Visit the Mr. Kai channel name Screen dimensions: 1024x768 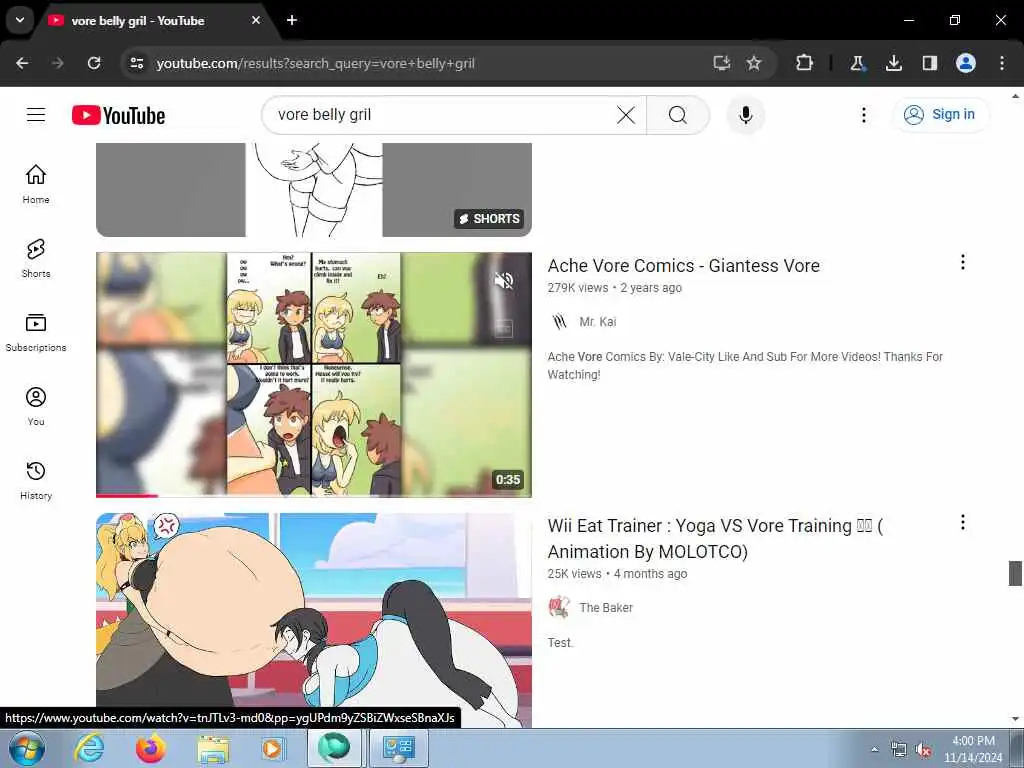pos(598,322)
